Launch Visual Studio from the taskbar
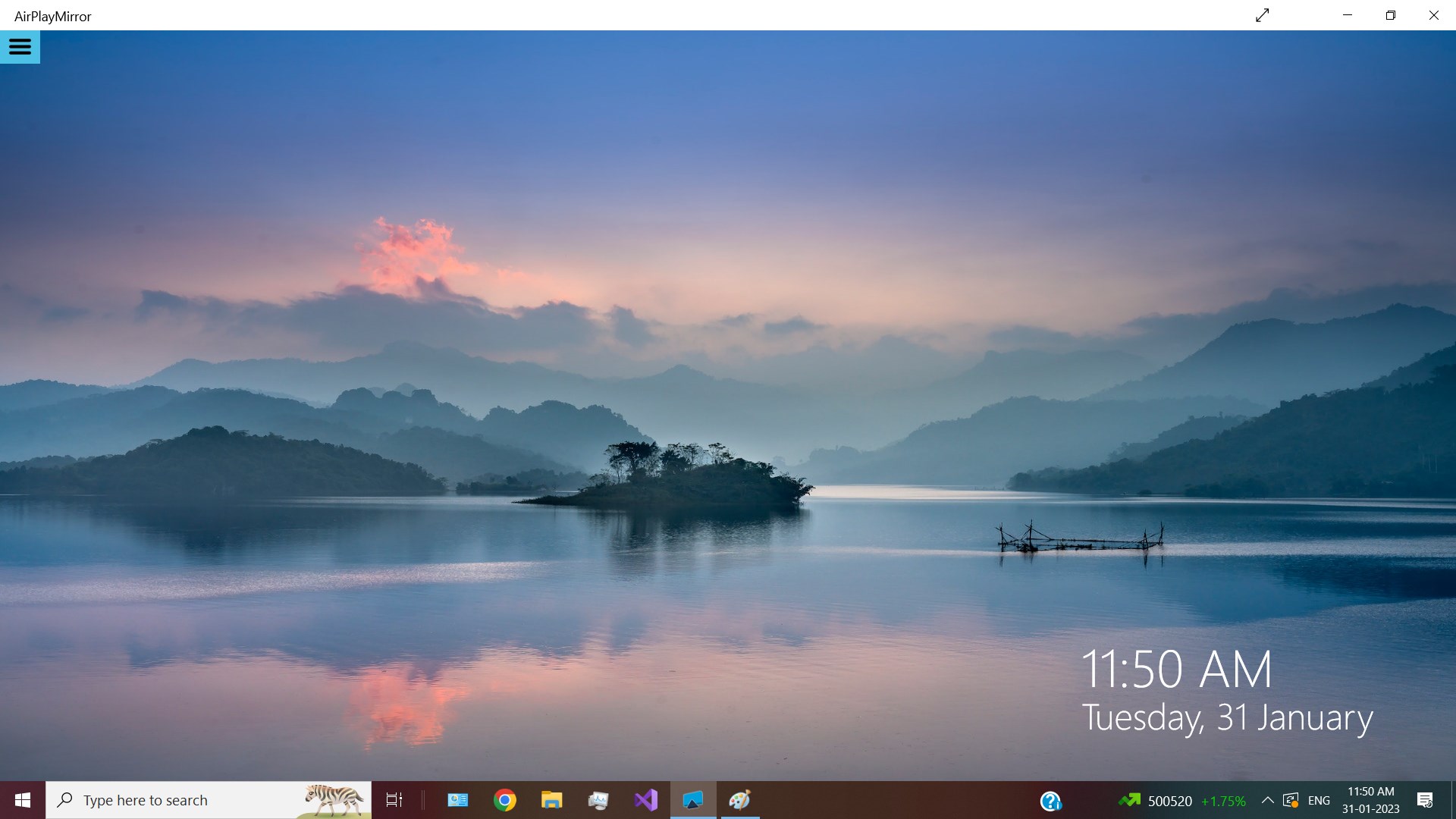The image size is (1456, 819). (x=645, y=800)
